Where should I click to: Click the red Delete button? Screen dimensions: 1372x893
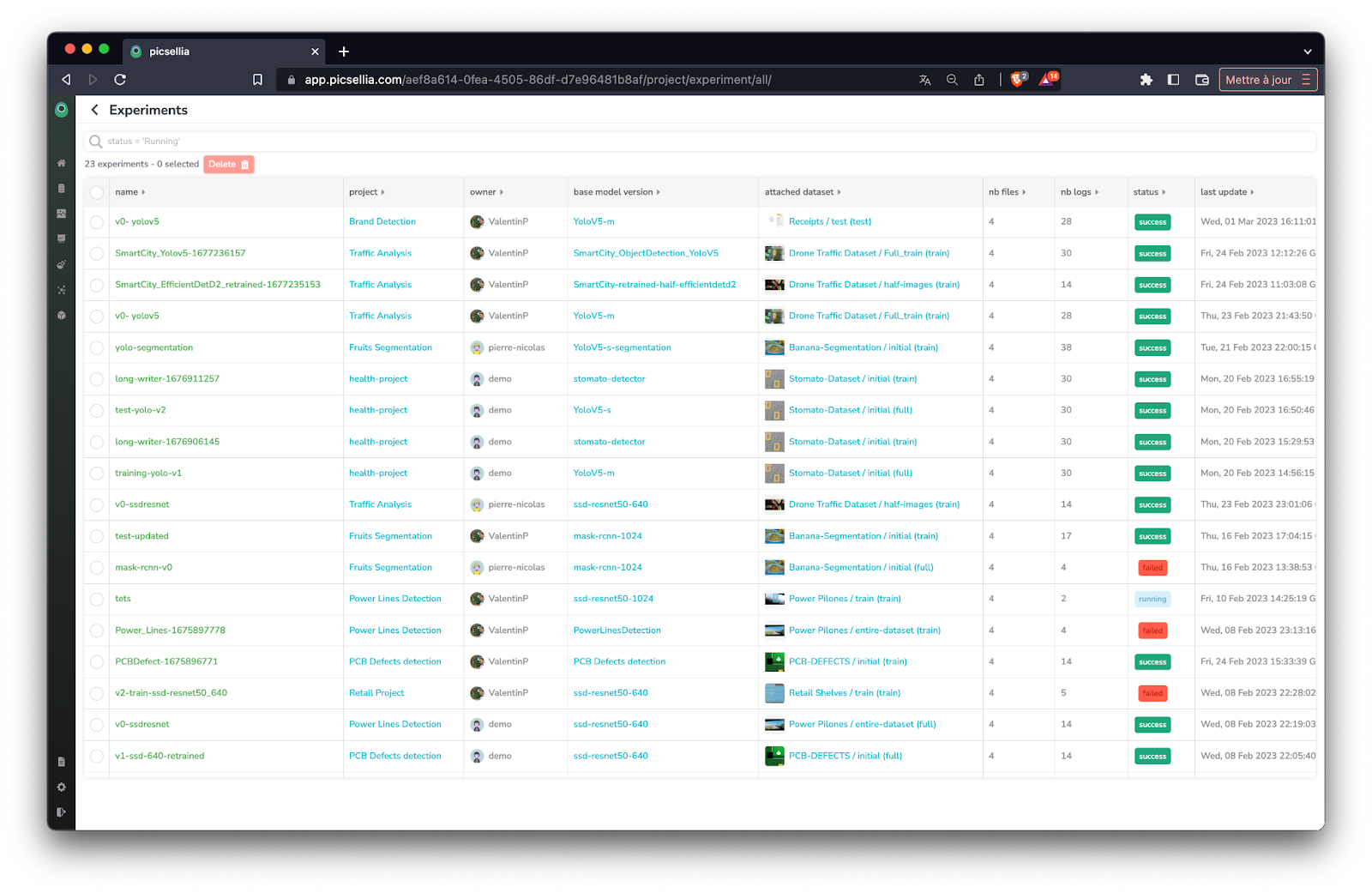[x=229, y=165]
